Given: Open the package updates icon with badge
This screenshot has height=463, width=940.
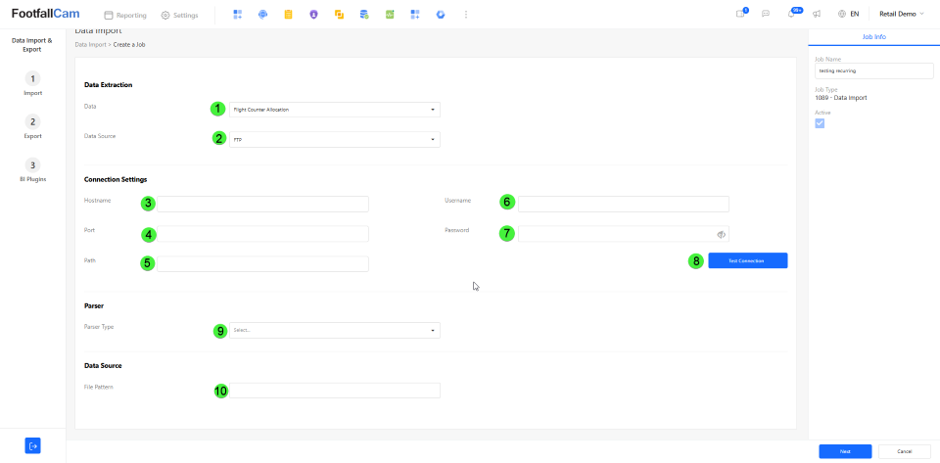Looking at the screenshot, I should [741, 14].
